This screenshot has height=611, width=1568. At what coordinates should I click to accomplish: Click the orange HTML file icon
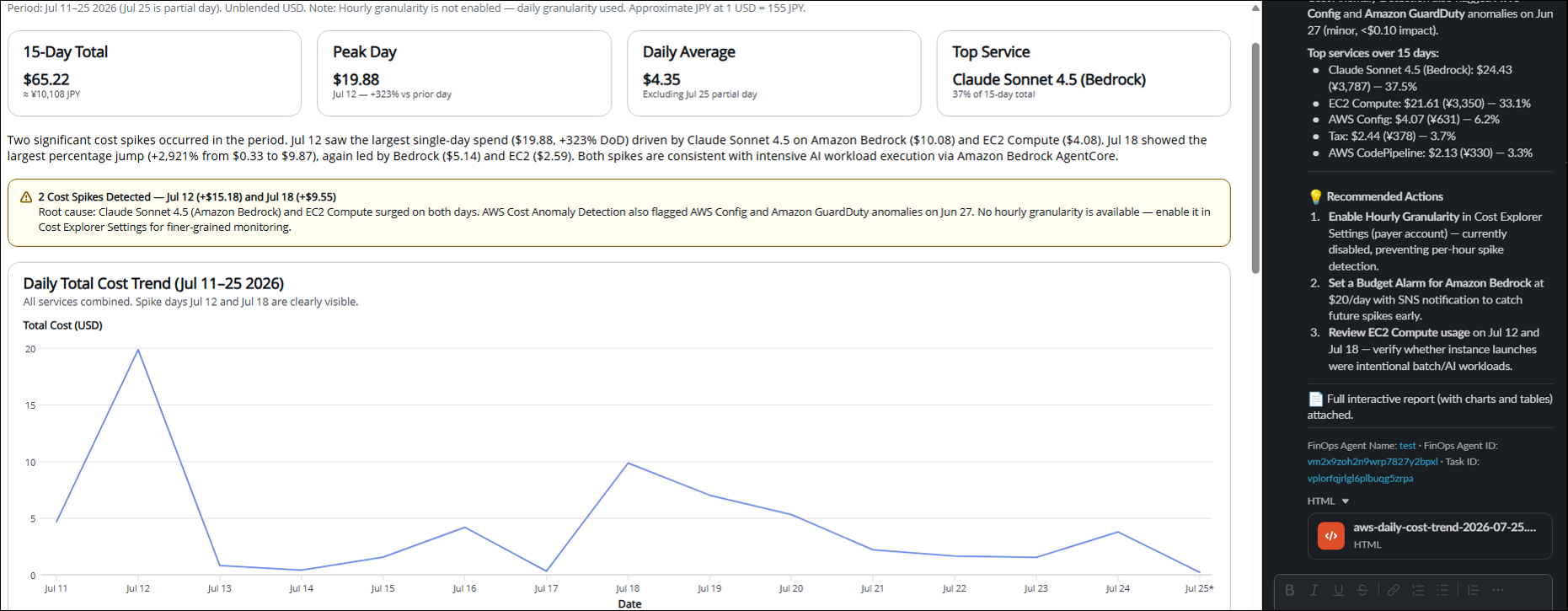tap(1331, 535)
